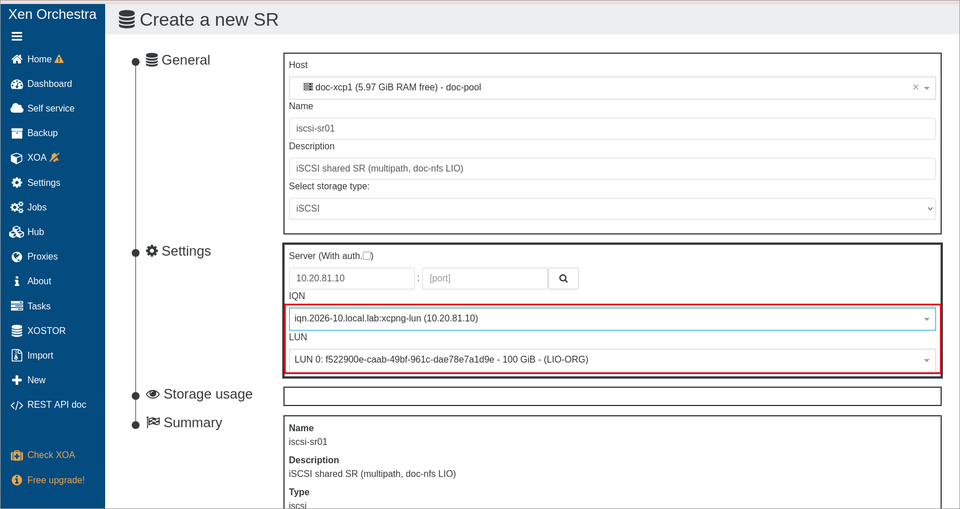This screenshot has height=509, width=960.
Task: Open the Select storage type dropdown
Action: coord(612,209)
